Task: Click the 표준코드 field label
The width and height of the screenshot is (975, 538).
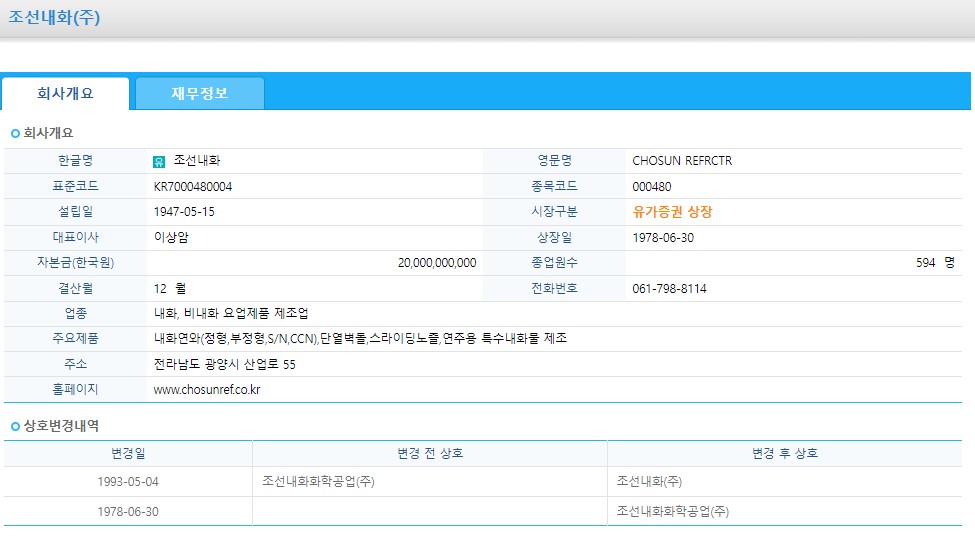Action: click(x=75, y=186)
